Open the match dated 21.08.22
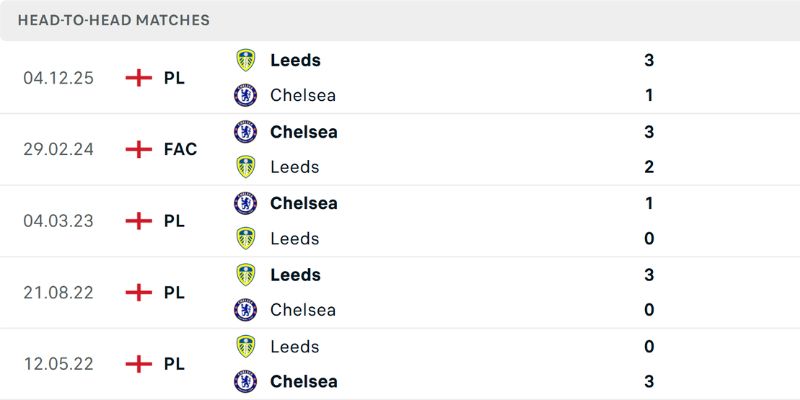 (x=58, y=292)
